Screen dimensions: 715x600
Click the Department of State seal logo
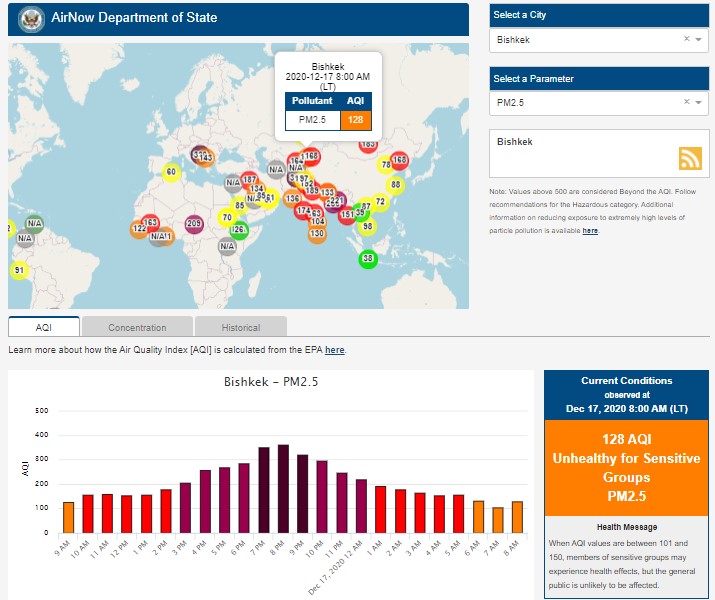32,18
